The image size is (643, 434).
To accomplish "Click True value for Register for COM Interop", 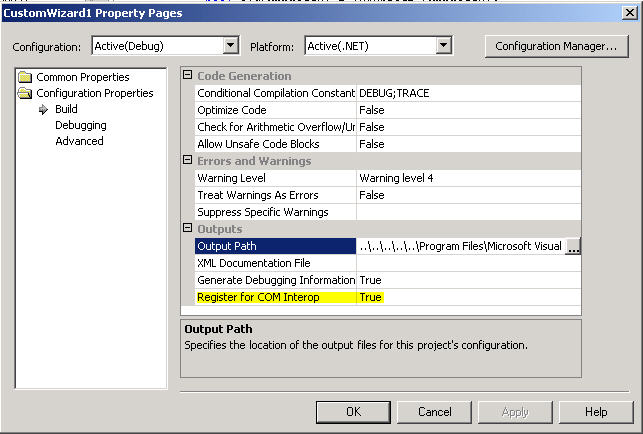I will 469,297.
